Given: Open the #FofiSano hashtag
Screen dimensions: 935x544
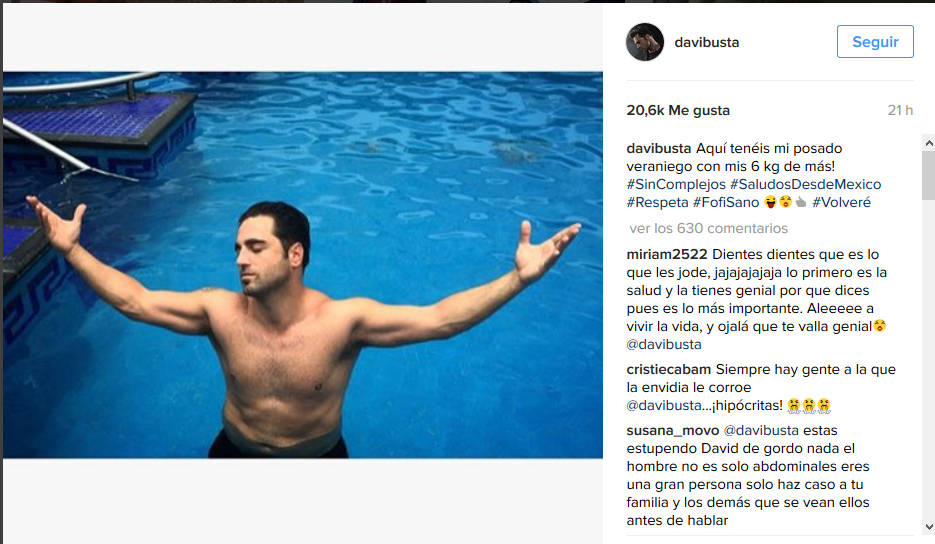Looking at the screenshot, I should coord(726,202).
